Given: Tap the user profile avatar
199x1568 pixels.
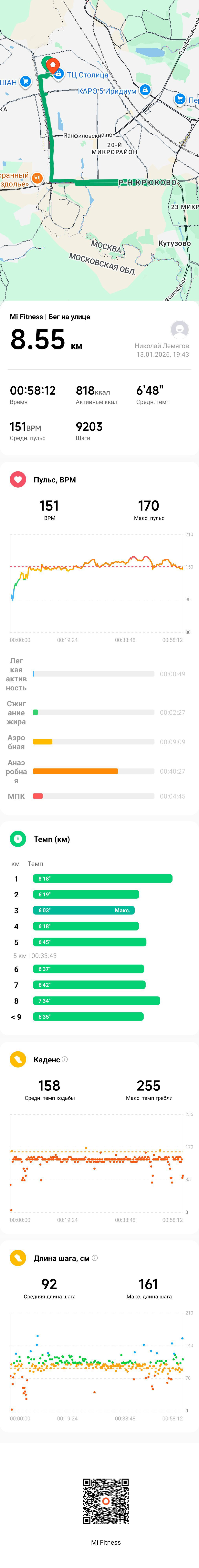Looking at the screenshot, I should point(180,329).
